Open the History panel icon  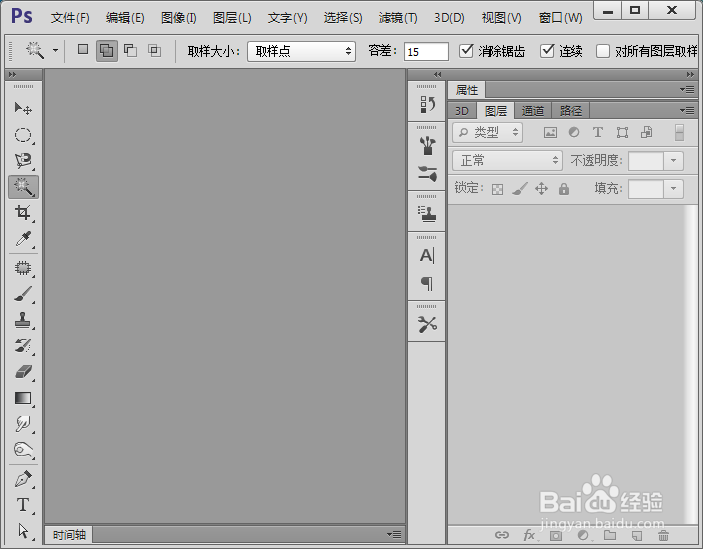[x=427, y=104]
